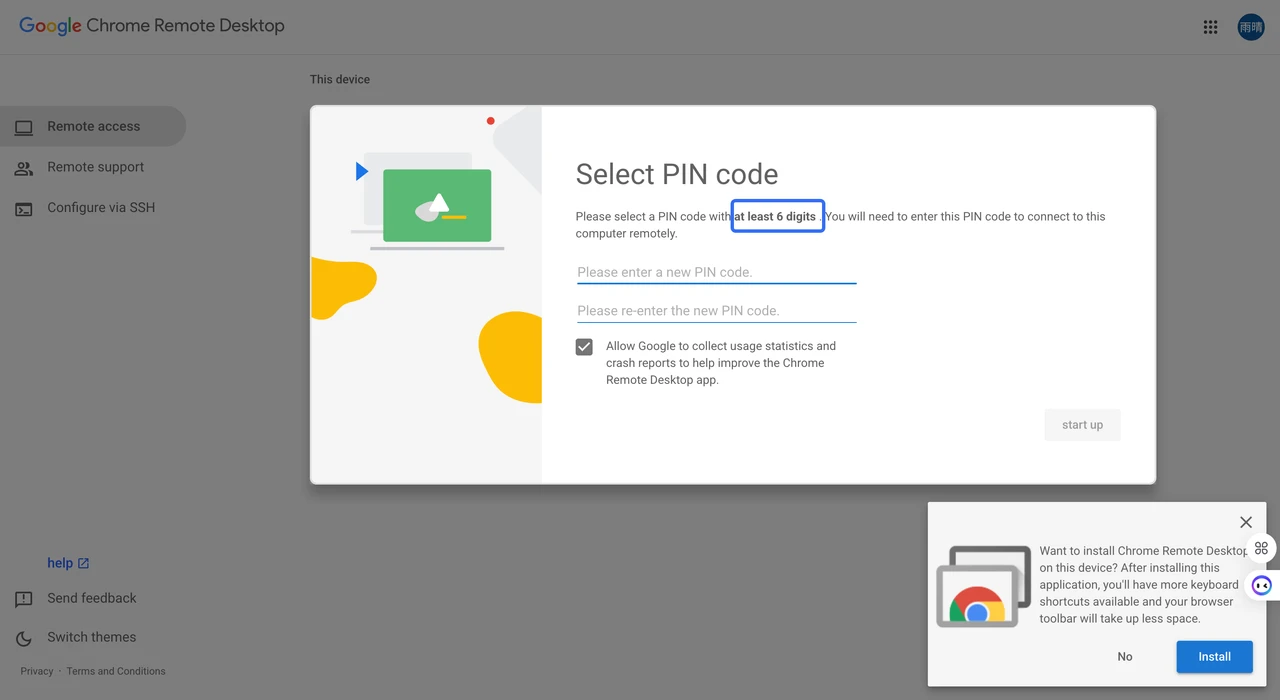Open the Terms and Conditions link
The height and width of the screenshot is (700, 1280).
[116, 671]
